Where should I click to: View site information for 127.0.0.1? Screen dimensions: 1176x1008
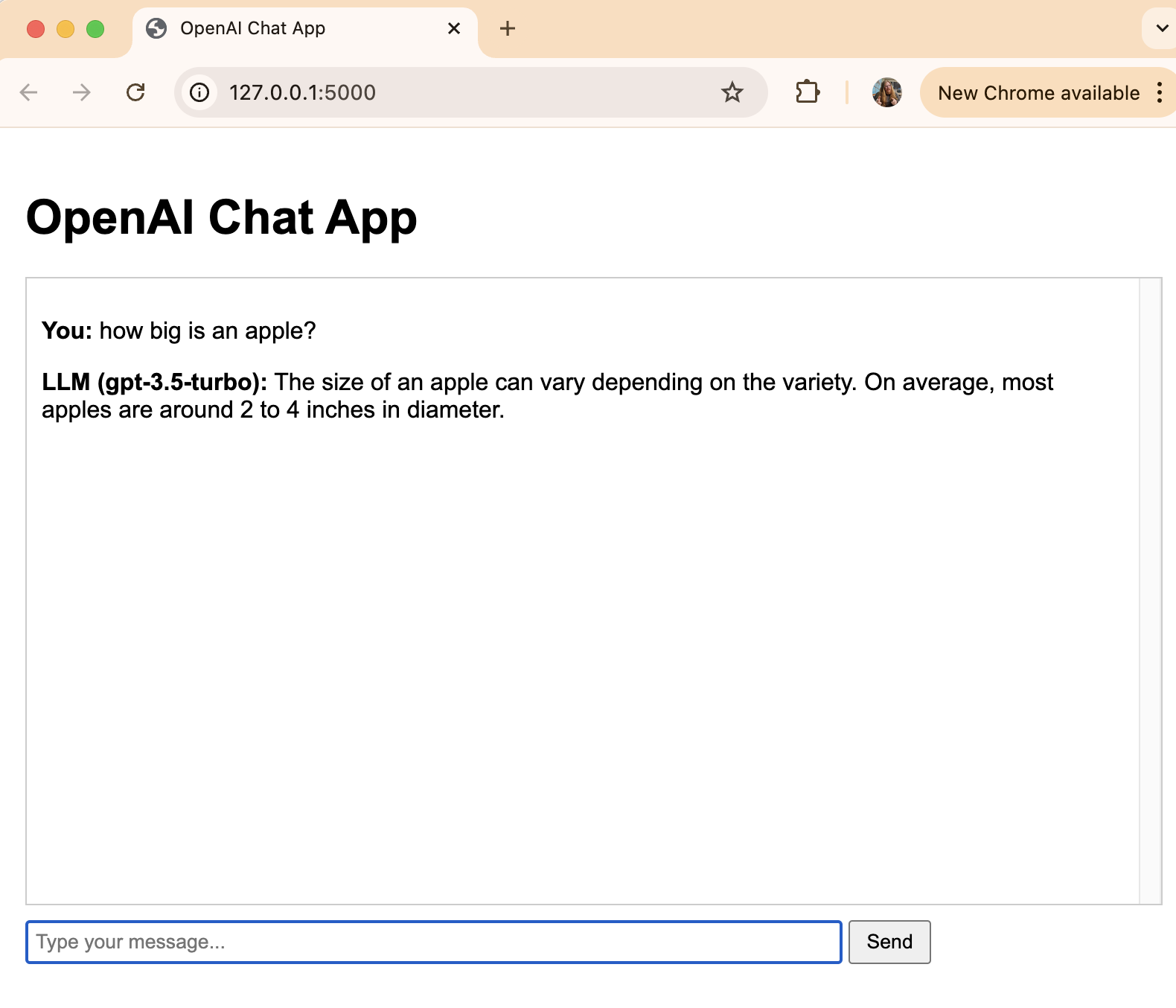coord(199,92)
